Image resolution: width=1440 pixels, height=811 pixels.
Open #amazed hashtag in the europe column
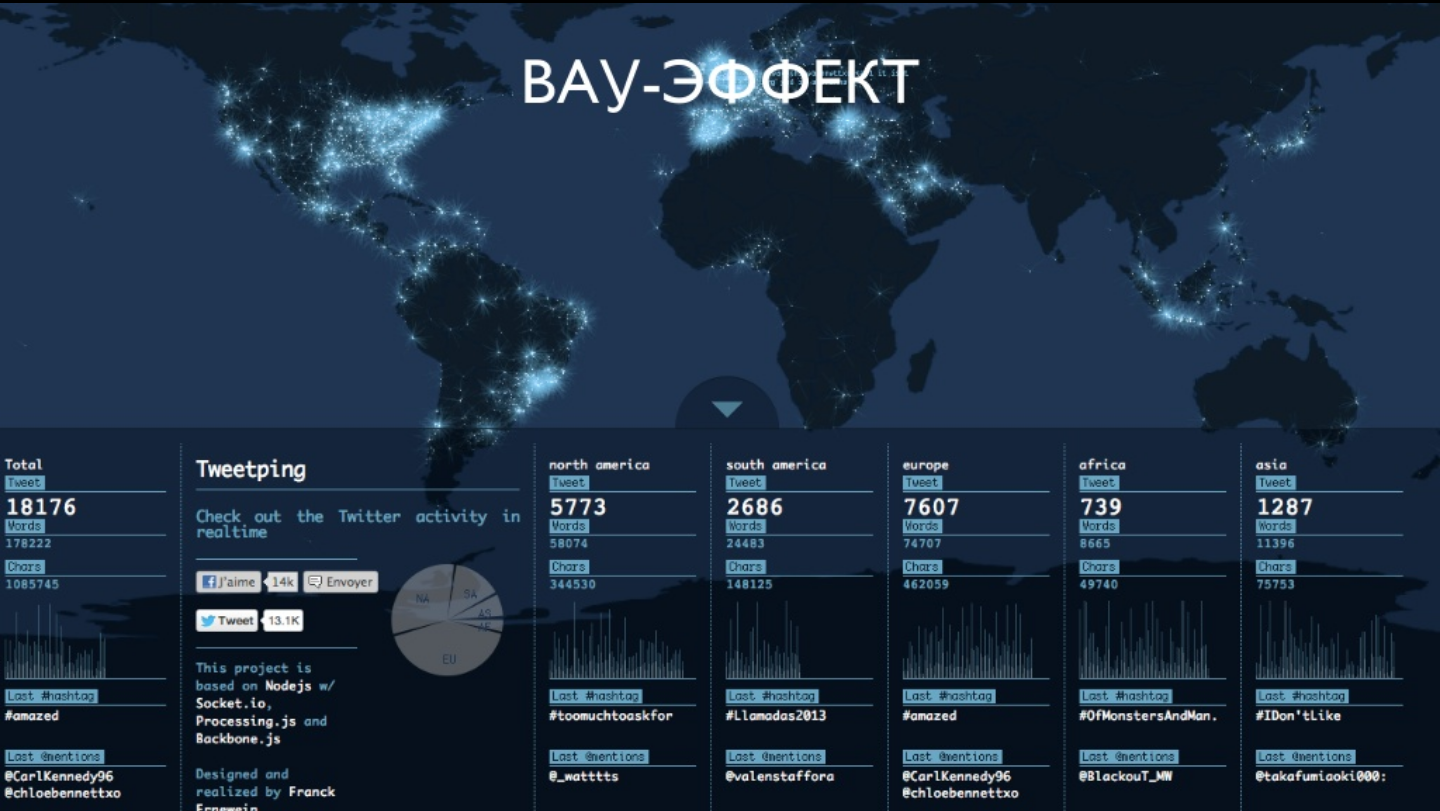(x=930, y=716)
